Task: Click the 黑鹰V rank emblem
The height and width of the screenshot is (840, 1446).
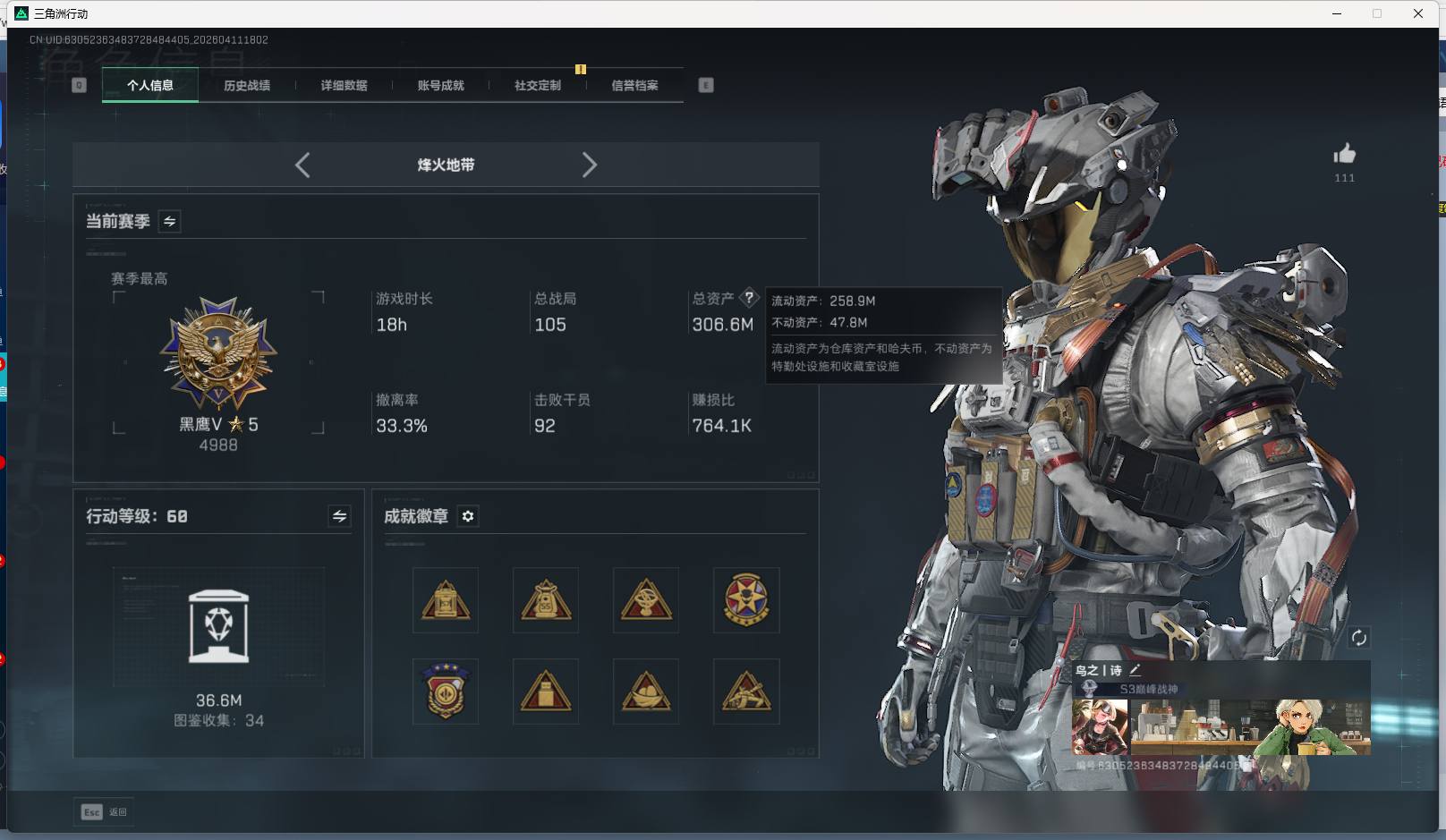Action: click(218, 353)
